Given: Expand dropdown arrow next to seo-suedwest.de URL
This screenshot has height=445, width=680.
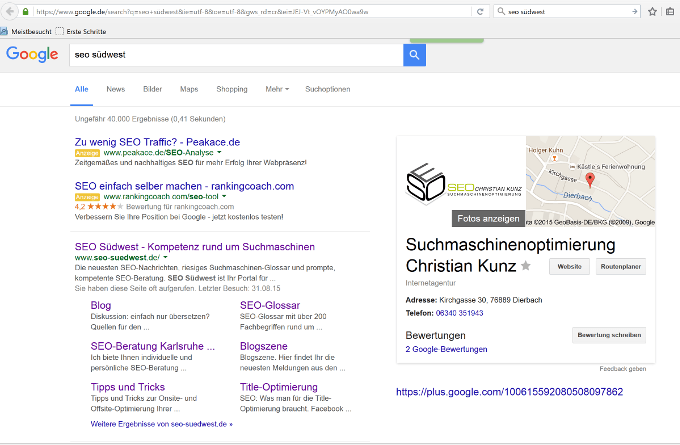Looking at the screenshot, I should [x=165, y=257].
